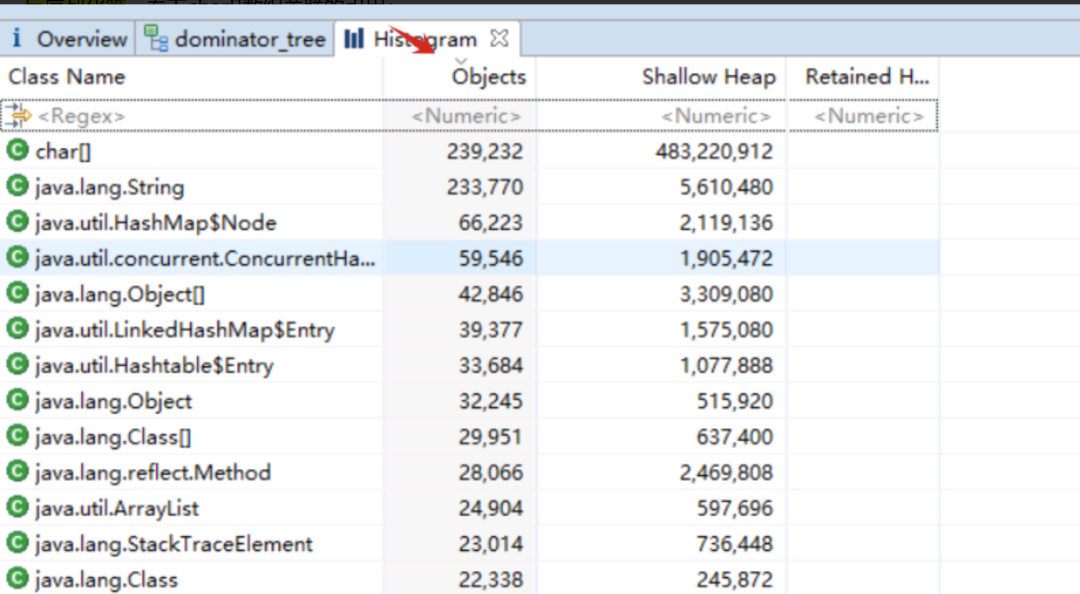
Task: Select the java.lang.StackTraceElement row
Action: (470, 544)
